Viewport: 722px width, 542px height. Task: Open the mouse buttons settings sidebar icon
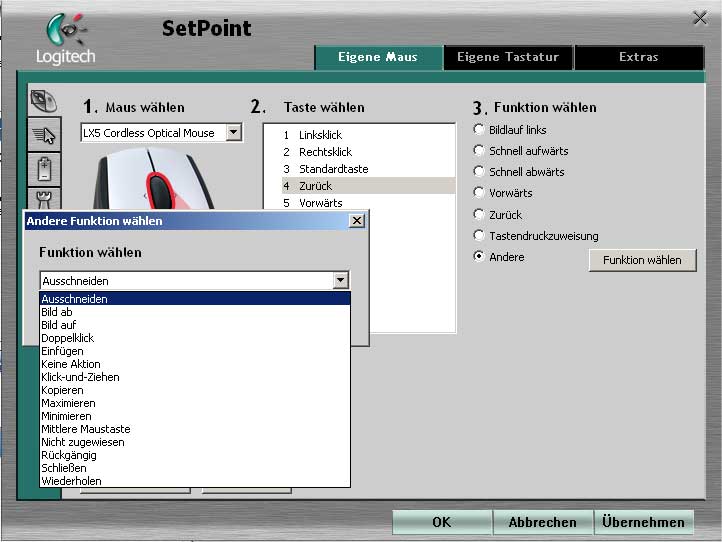(x=44, y=101)
